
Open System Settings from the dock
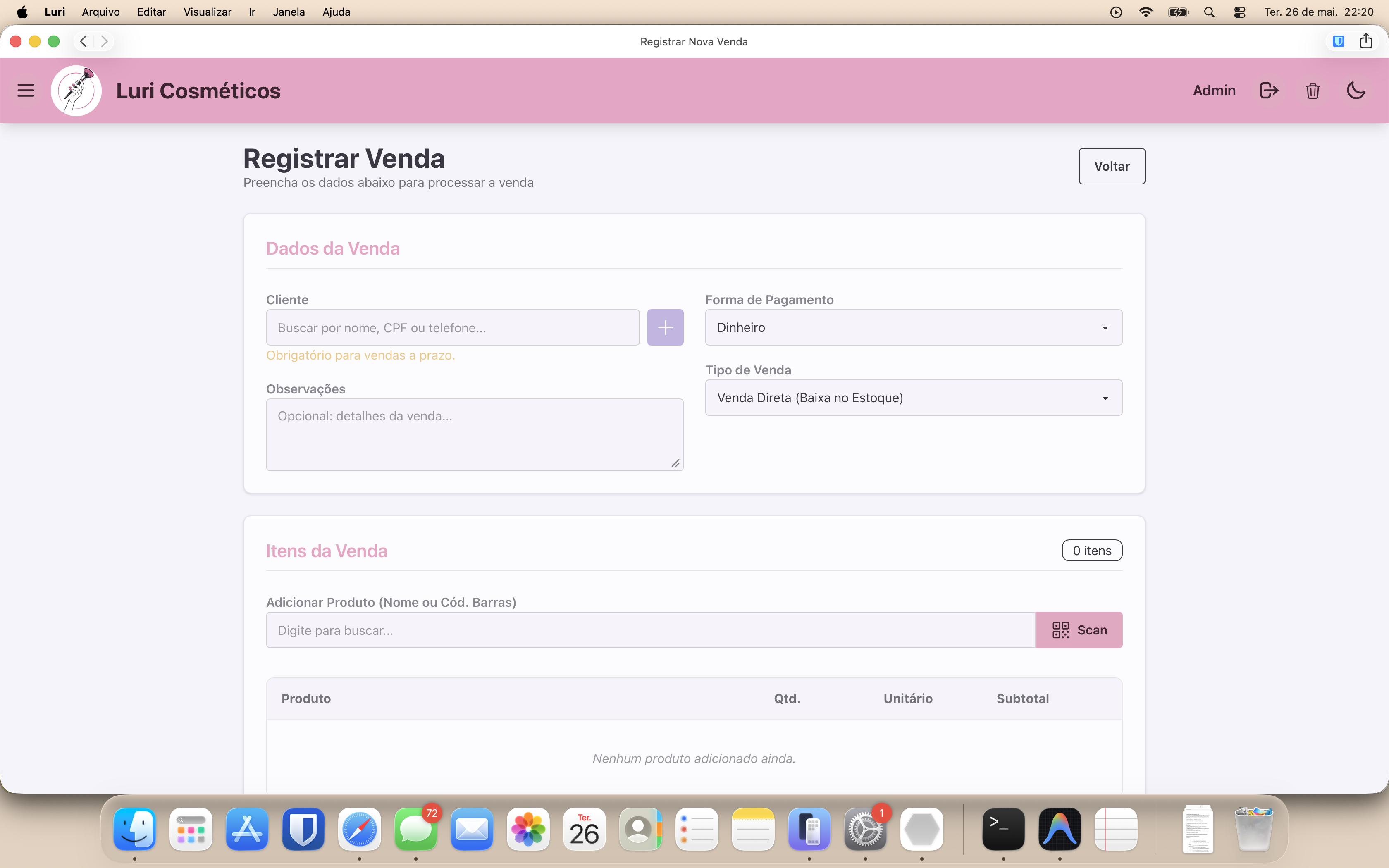click(x=866, y=829)
